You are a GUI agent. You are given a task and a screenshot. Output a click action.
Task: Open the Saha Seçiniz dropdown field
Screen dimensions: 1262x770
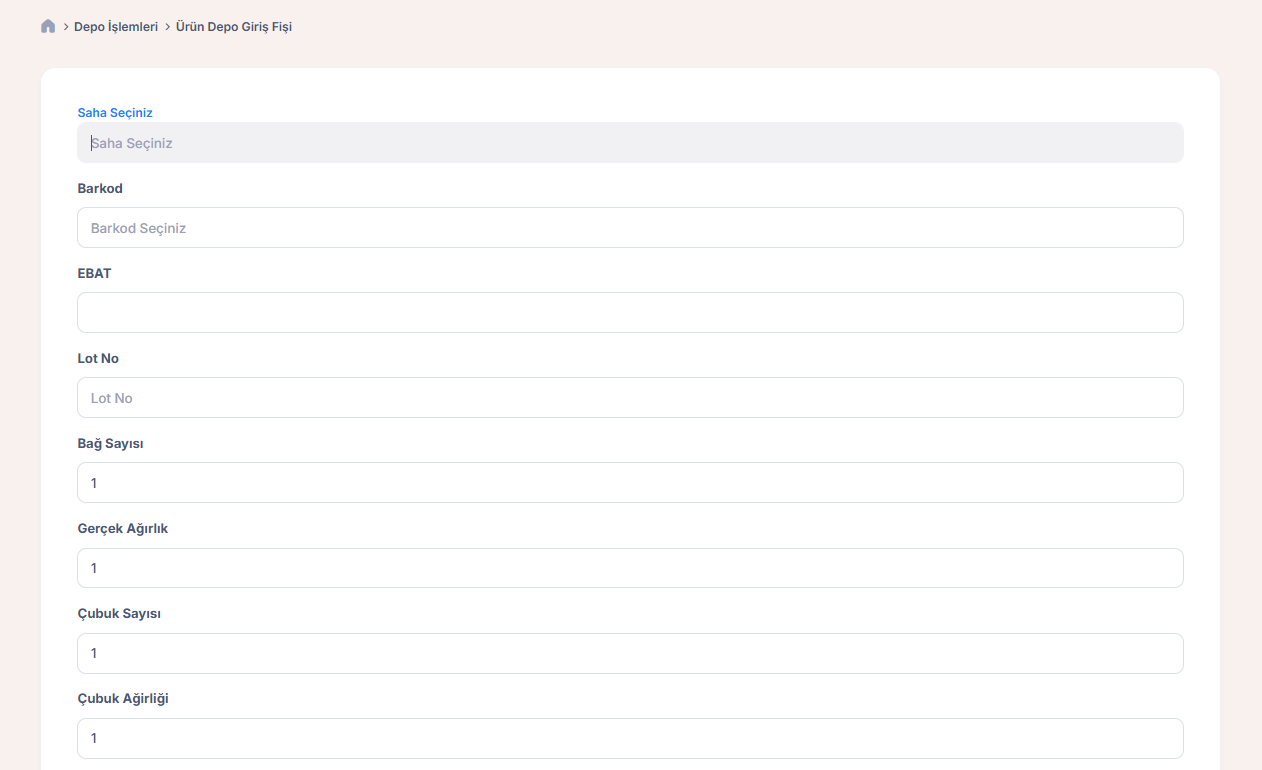point(630,143)
